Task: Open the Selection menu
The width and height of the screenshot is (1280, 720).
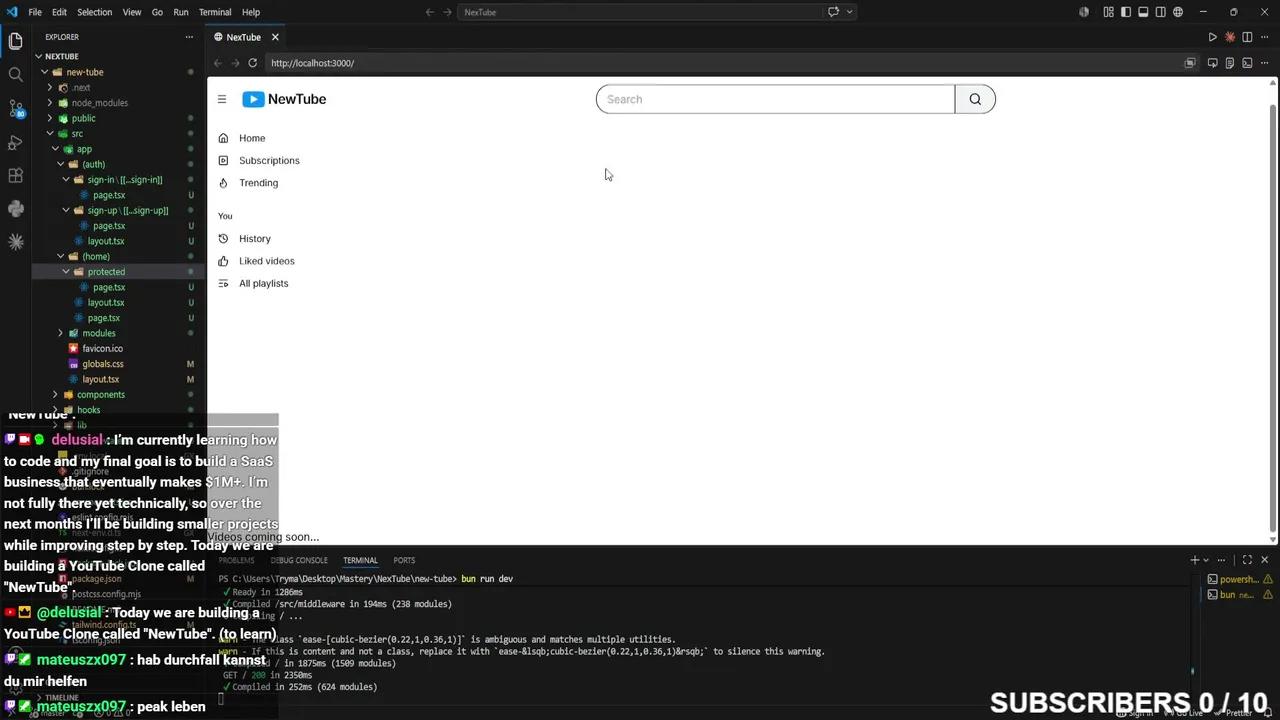Action: click(x=94, y=12)
